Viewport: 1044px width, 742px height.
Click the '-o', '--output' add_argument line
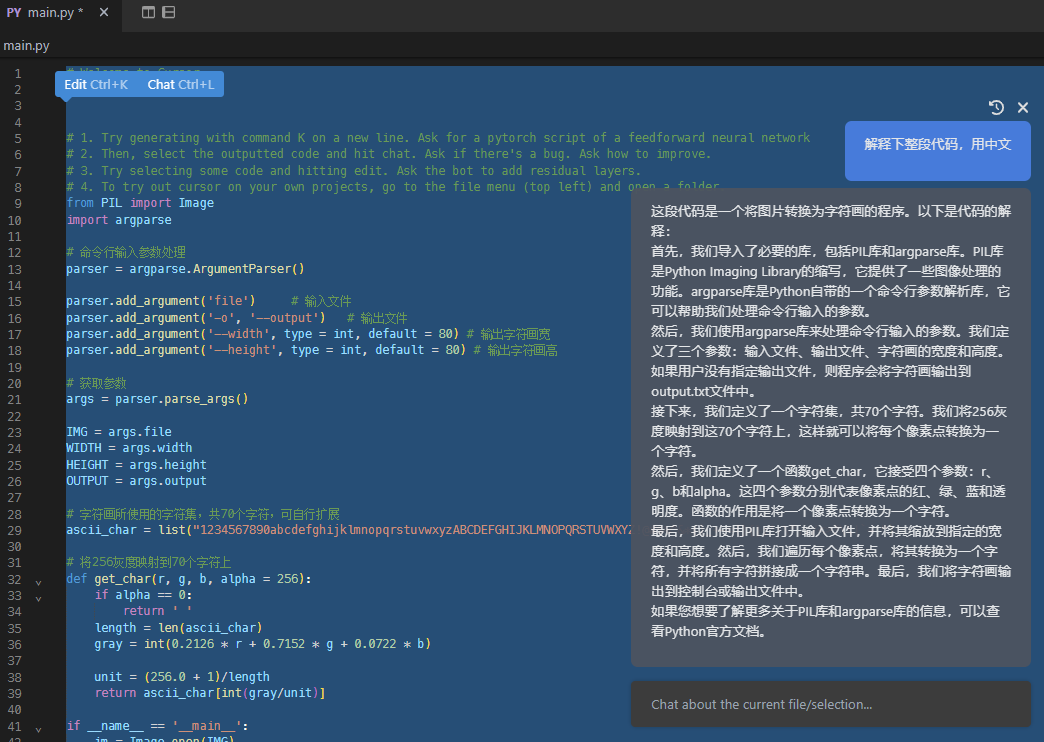click(x=236, y=318)
